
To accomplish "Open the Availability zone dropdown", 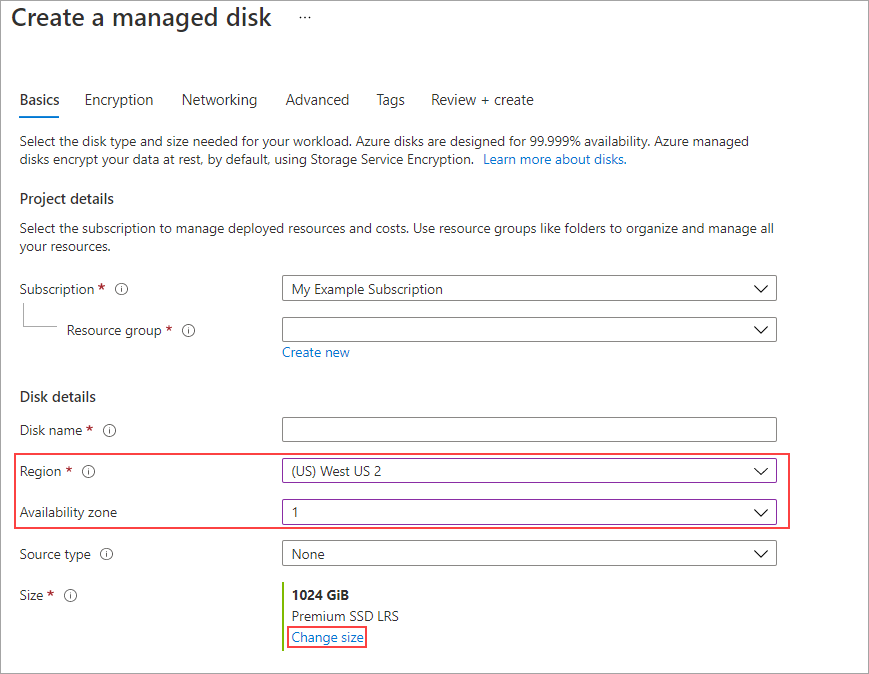I will click(529, 512).
